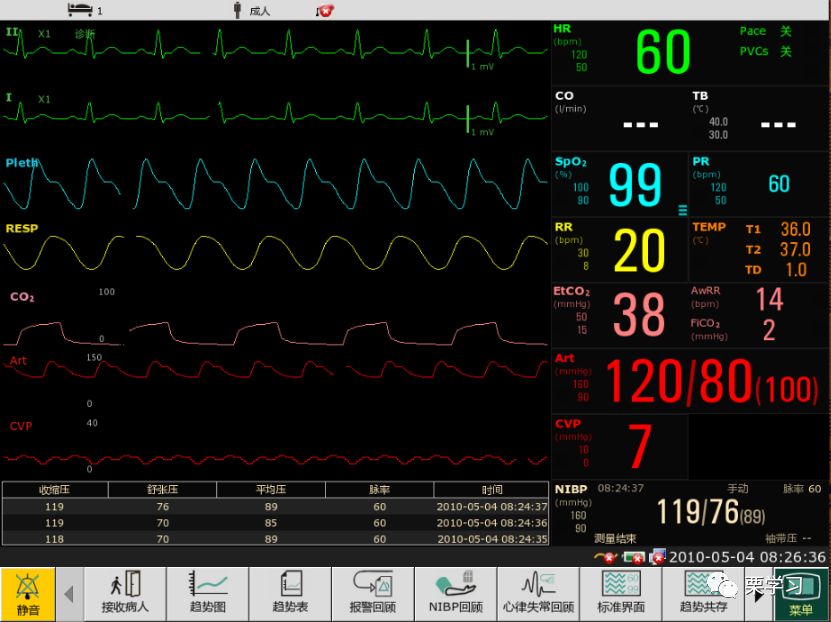831x622 pixels.
Task: Select the ECG lead I waveform label
Action: click(8, 97)
